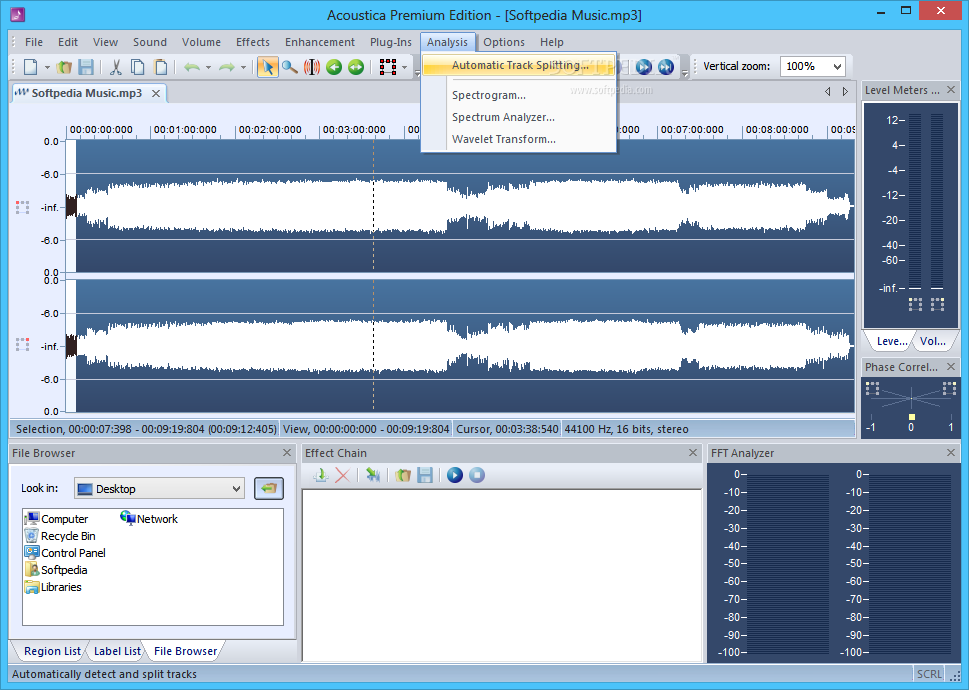969x690 pixels.
Task: Apply the effect chain with the waveform icon
Action: coord(373,475)
